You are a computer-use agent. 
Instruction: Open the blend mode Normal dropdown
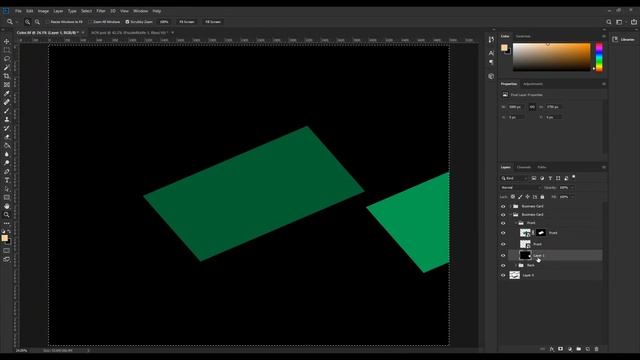click(x=520, y=188)
